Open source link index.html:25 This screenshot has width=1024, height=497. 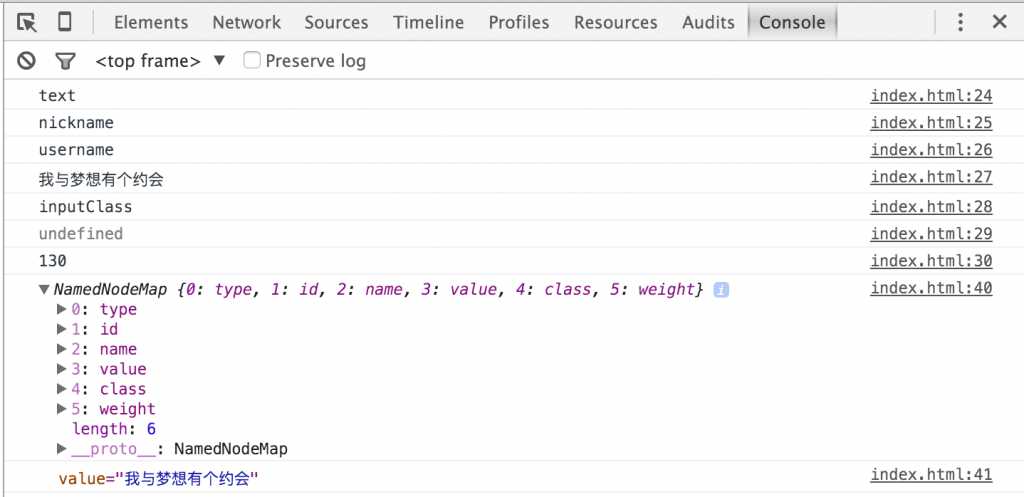click(931, 123)
